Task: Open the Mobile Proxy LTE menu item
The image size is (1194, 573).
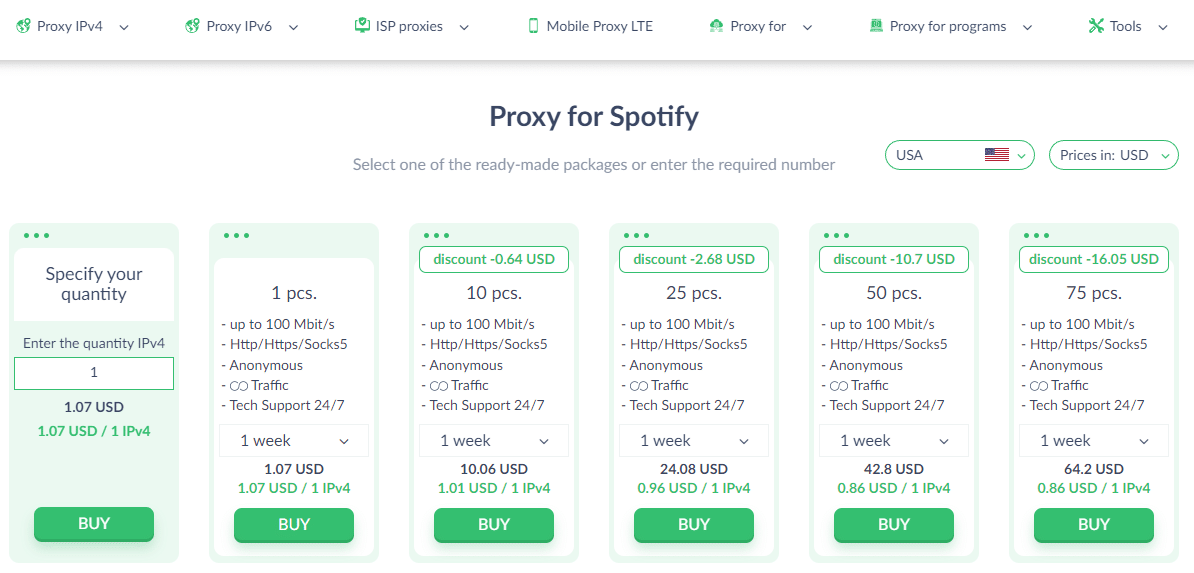Action: pos(590,27)
